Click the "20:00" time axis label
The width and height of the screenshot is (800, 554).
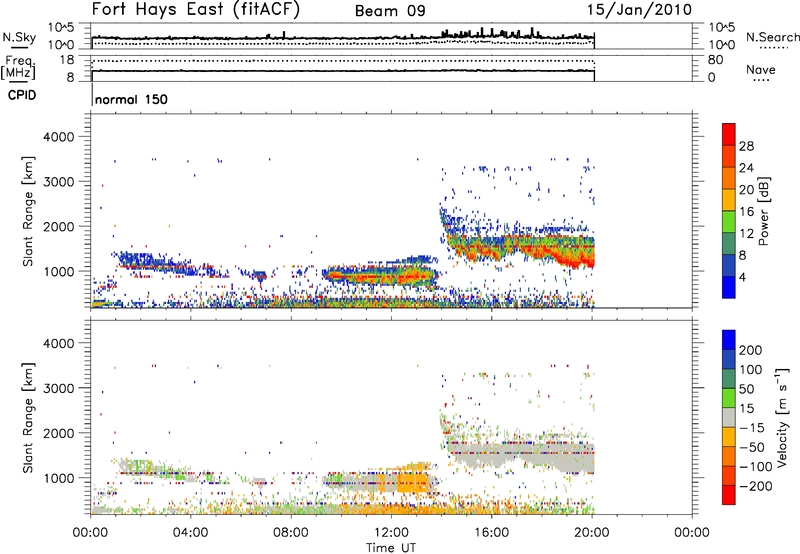pos(591,533)
